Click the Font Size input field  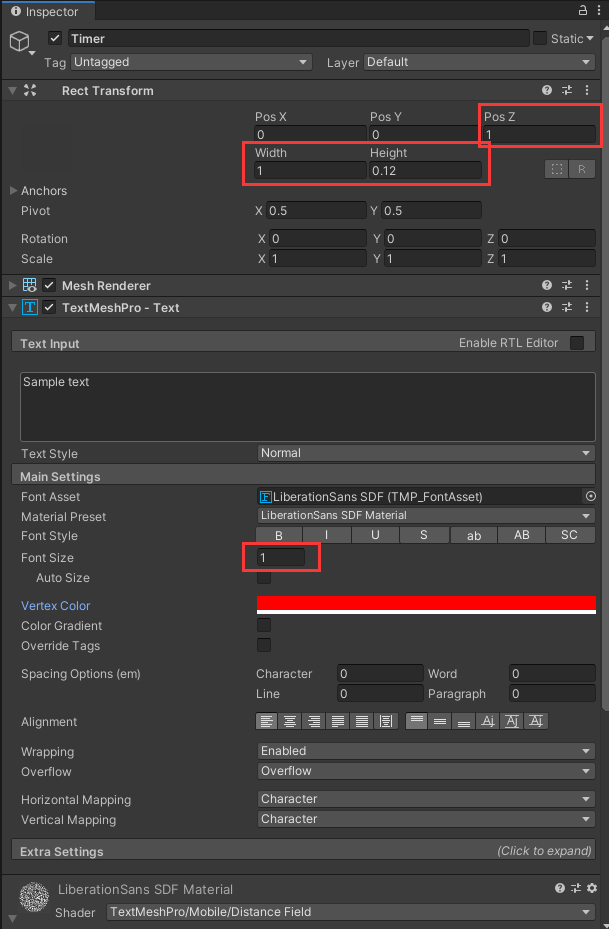tap(281, 557)
